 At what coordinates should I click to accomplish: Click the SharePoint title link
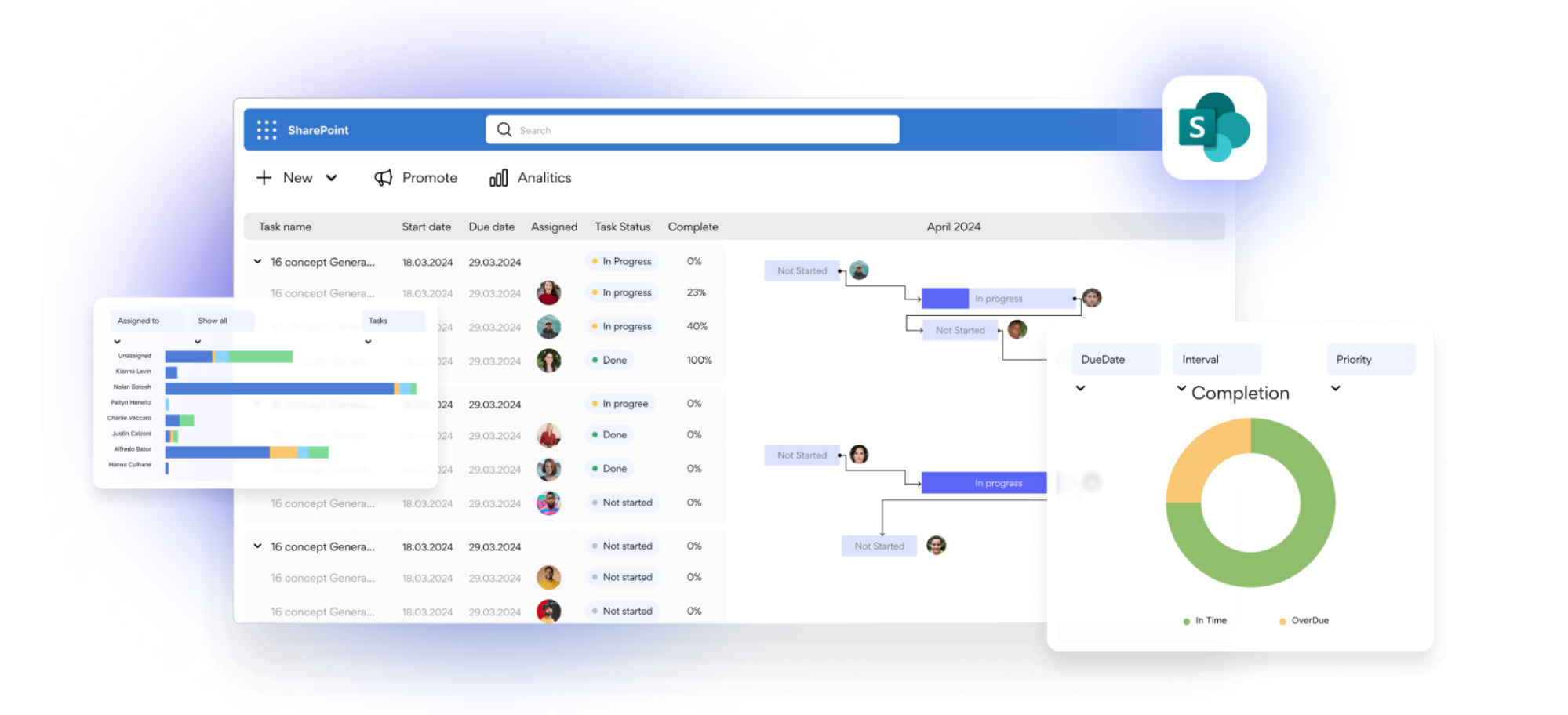tap(318, 130)
